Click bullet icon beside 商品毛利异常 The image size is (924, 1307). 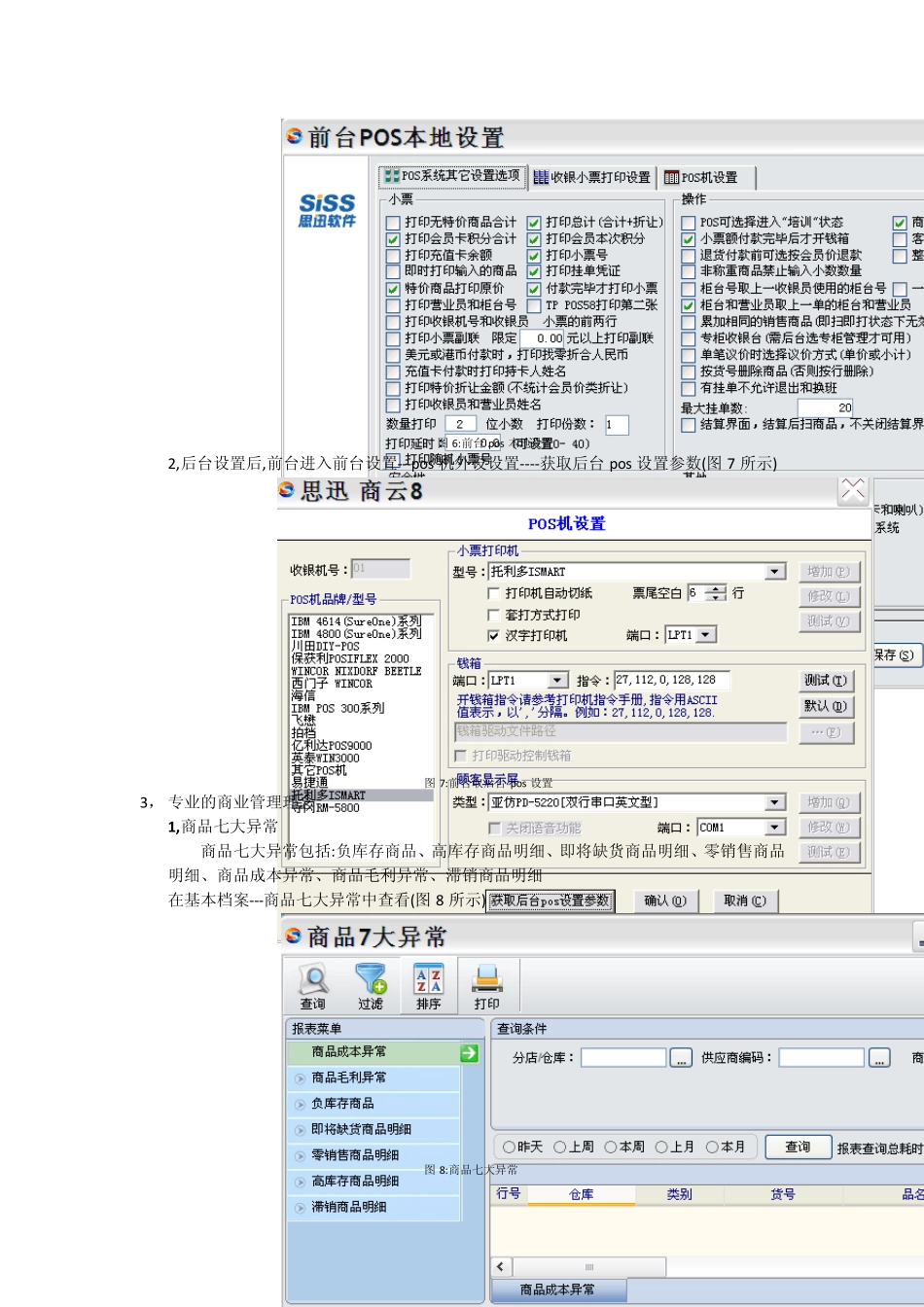[x=301, y=1078]
